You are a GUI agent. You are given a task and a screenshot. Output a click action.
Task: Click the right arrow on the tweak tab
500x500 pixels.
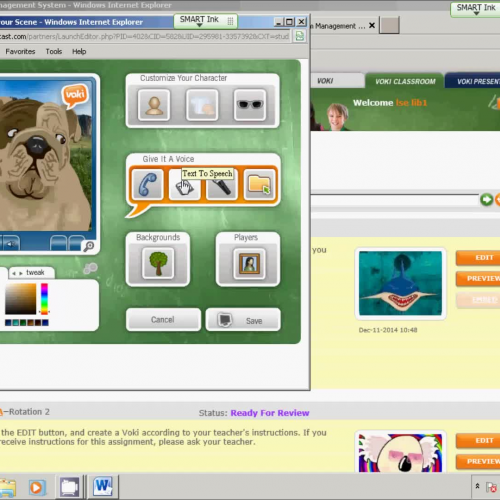coord(21,273)
